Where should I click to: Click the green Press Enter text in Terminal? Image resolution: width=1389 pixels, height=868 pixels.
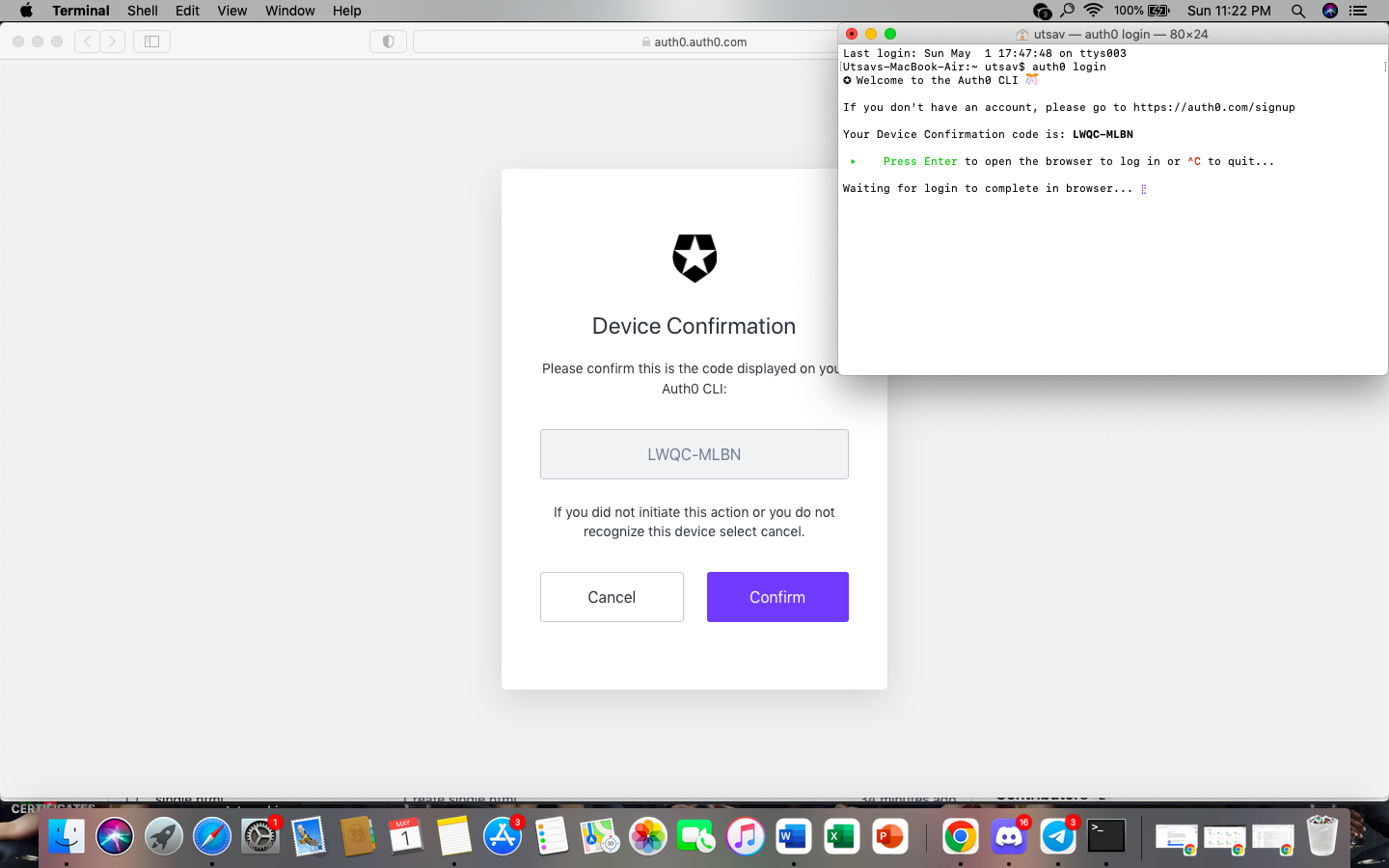pos(920,161)
